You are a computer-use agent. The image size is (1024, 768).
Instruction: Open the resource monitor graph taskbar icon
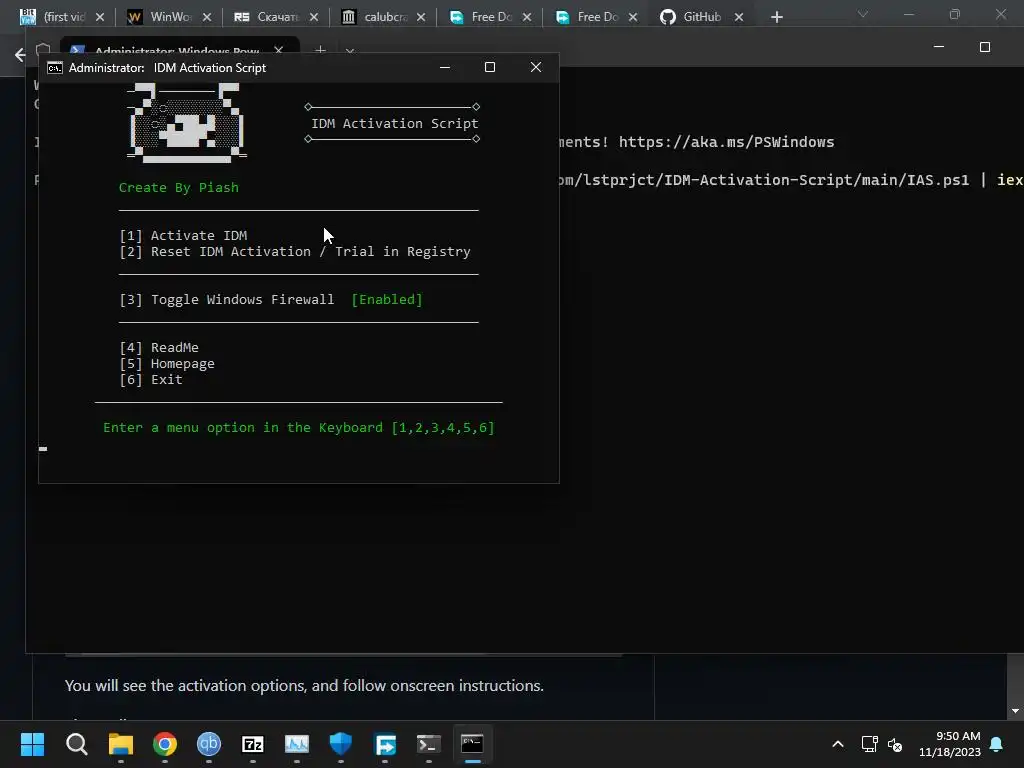(x=296, y=744)
